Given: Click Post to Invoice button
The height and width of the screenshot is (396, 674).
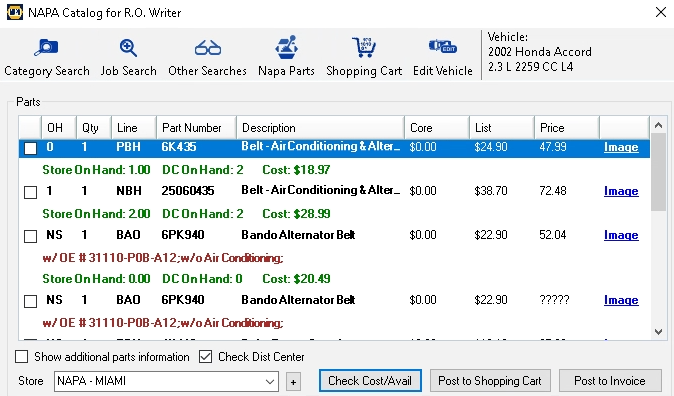Looking at the screenshot, I should click(x=610, y=381).
